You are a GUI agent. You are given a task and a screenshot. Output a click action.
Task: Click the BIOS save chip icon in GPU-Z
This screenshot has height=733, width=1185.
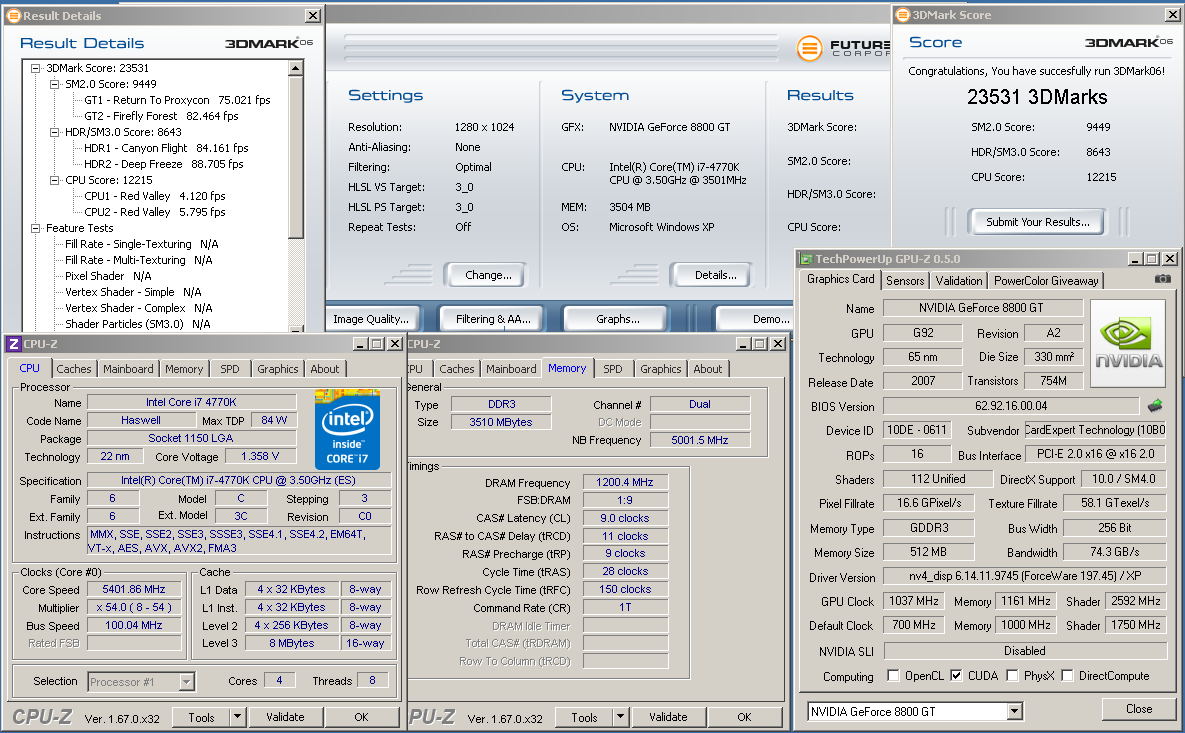pos(1155,406)
